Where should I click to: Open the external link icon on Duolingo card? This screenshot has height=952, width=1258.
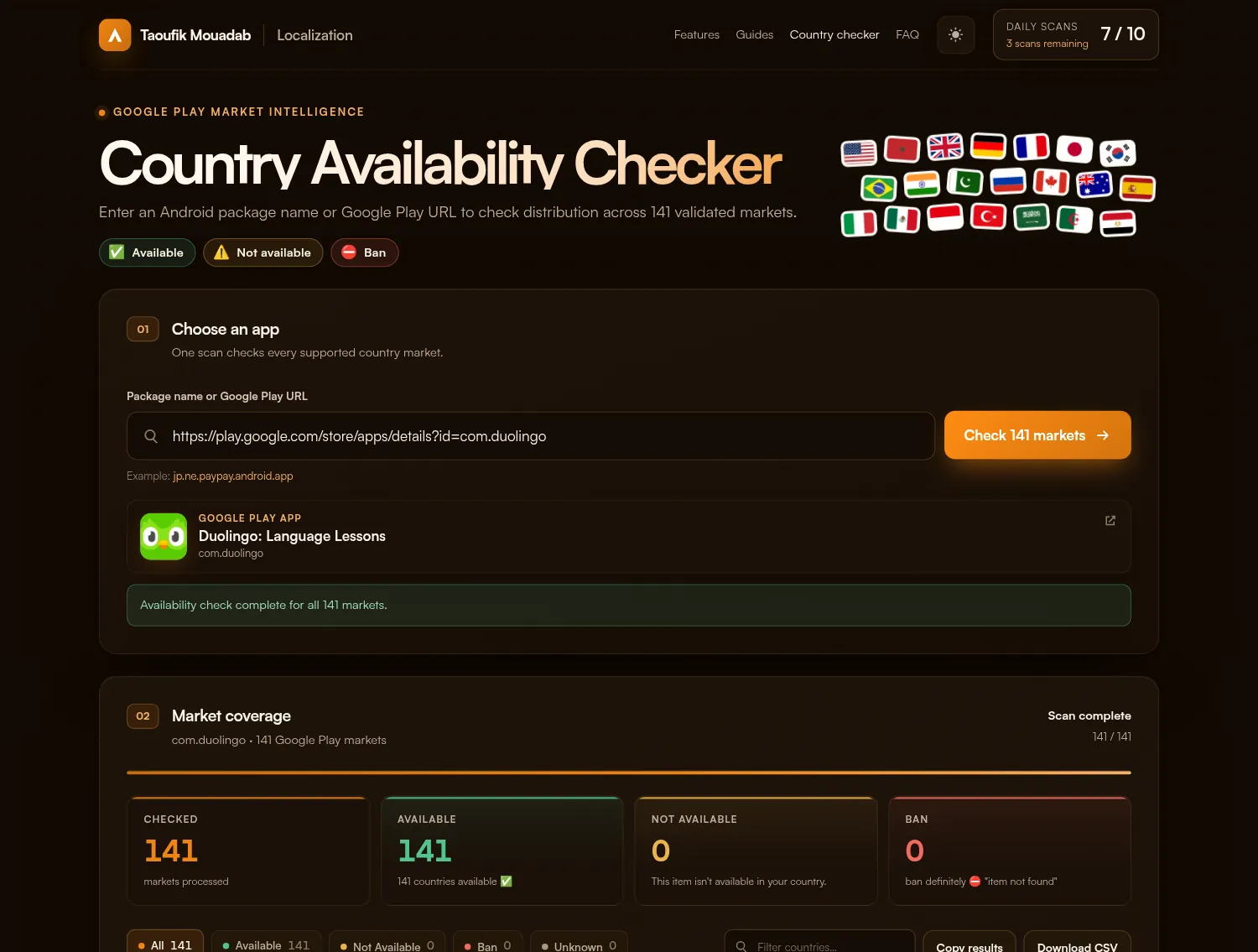(x=1110, y=521)
